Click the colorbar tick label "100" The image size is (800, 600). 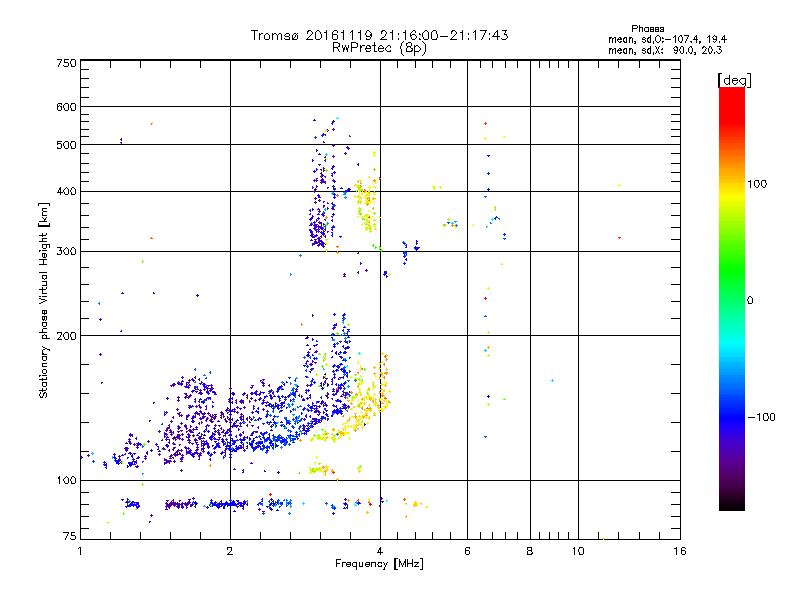[x=757, y=184]
